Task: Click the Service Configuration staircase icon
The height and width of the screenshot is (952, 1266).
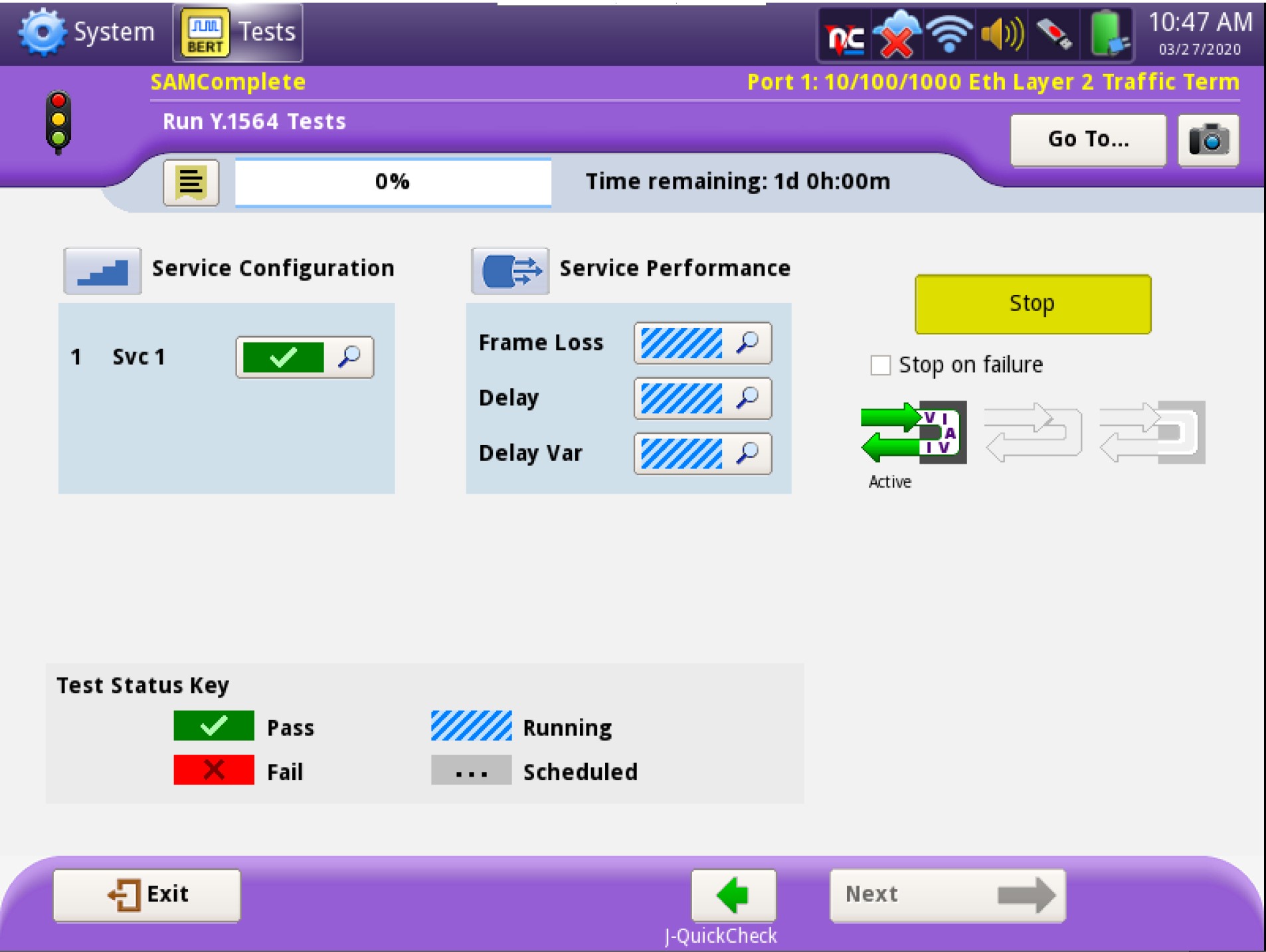Action: 102,271
